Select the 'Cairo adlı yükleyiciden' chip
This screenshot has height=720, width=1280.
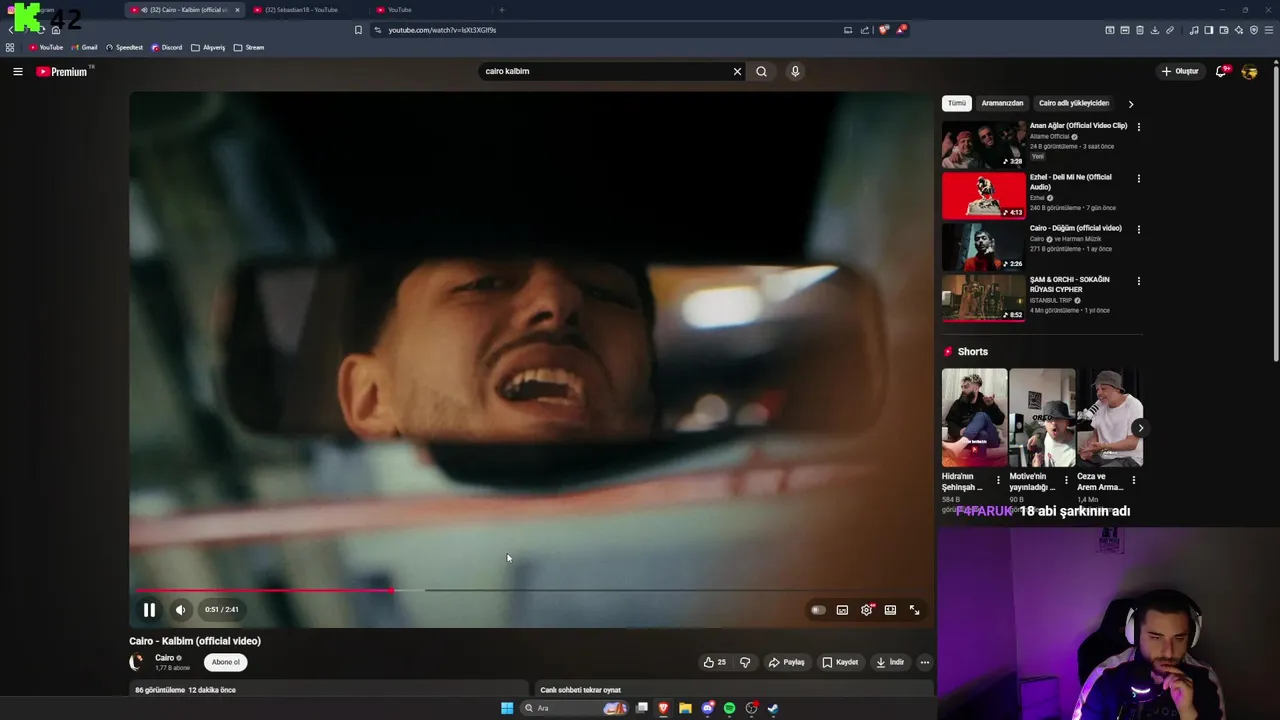pos(1074,103)
